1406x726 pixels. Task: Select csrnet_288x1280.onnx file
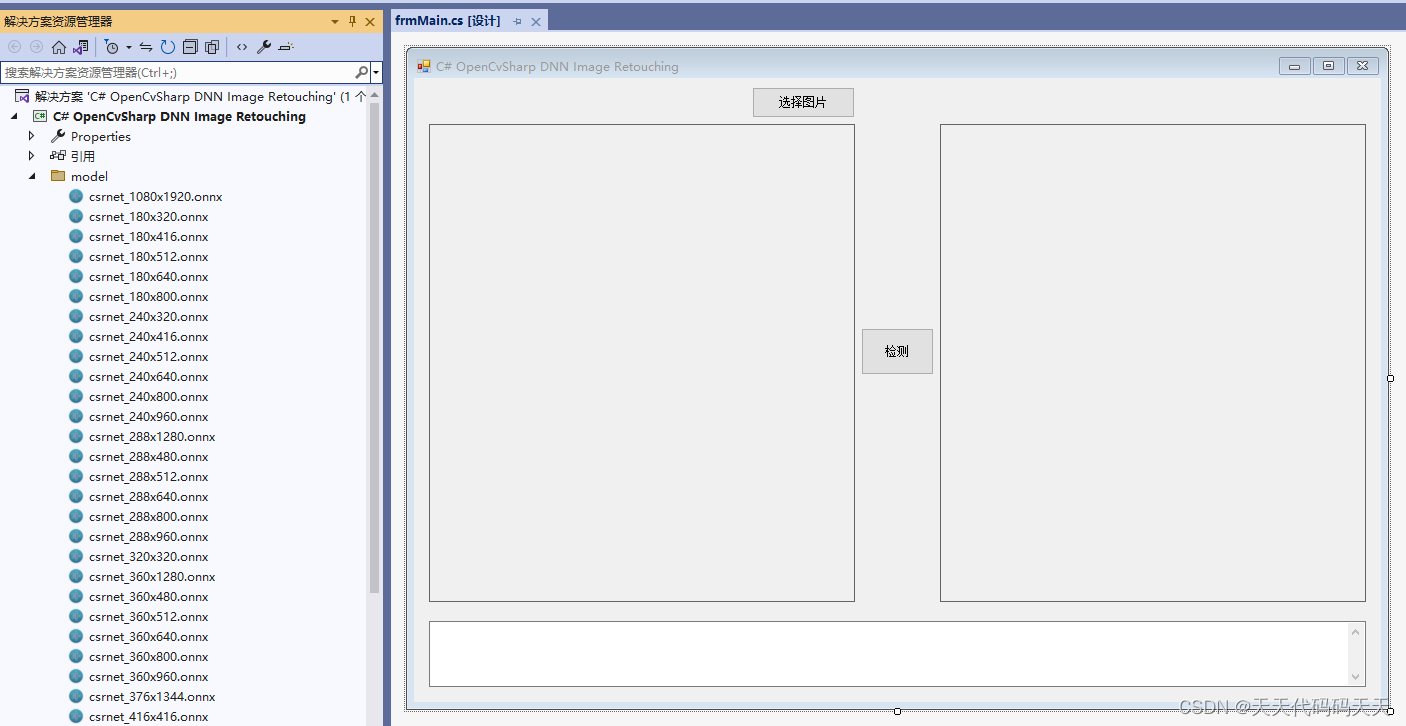(x=152, y=437)
